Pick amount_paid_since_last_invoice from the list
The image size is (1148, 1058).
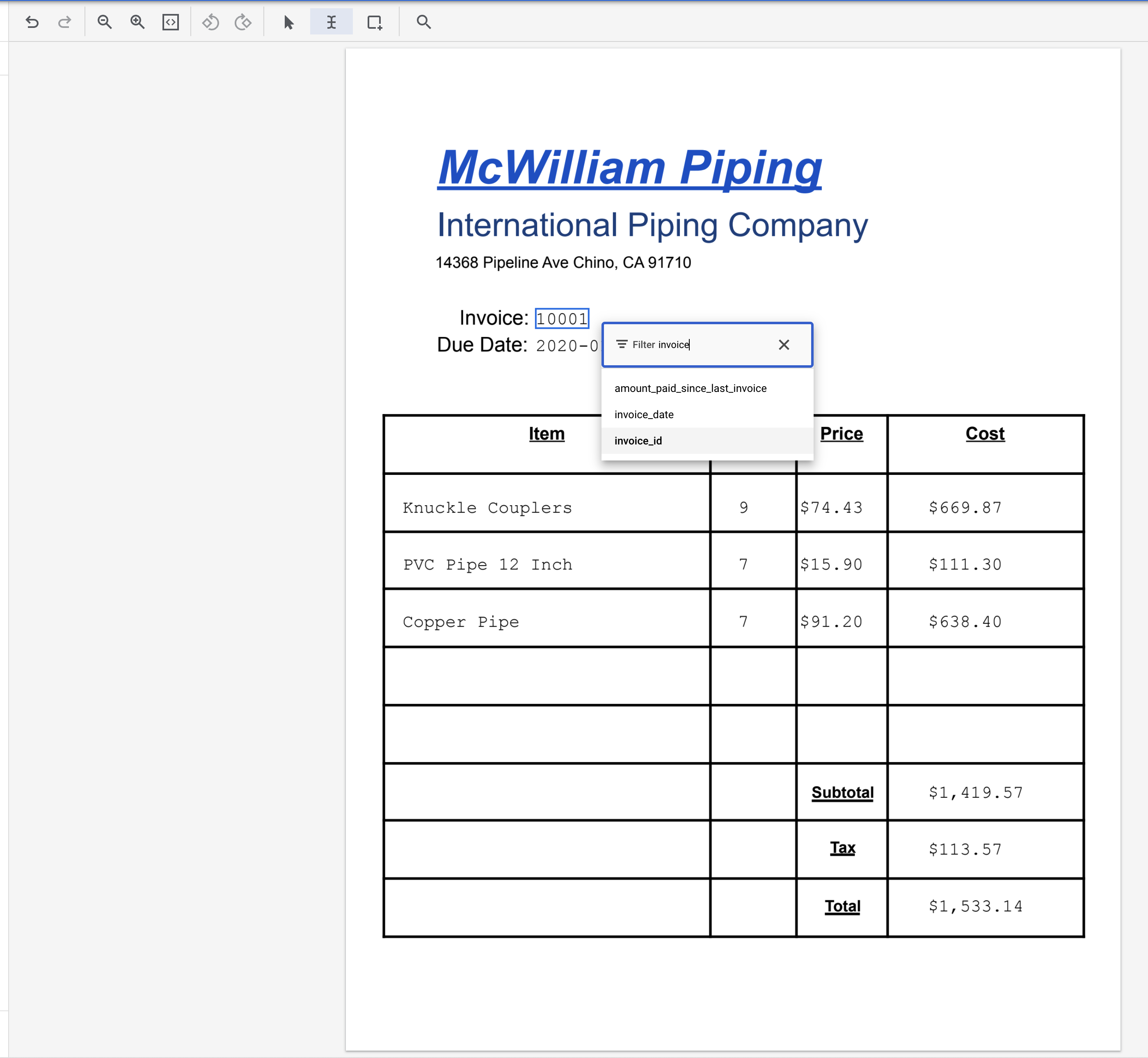(x=690, y=387)
